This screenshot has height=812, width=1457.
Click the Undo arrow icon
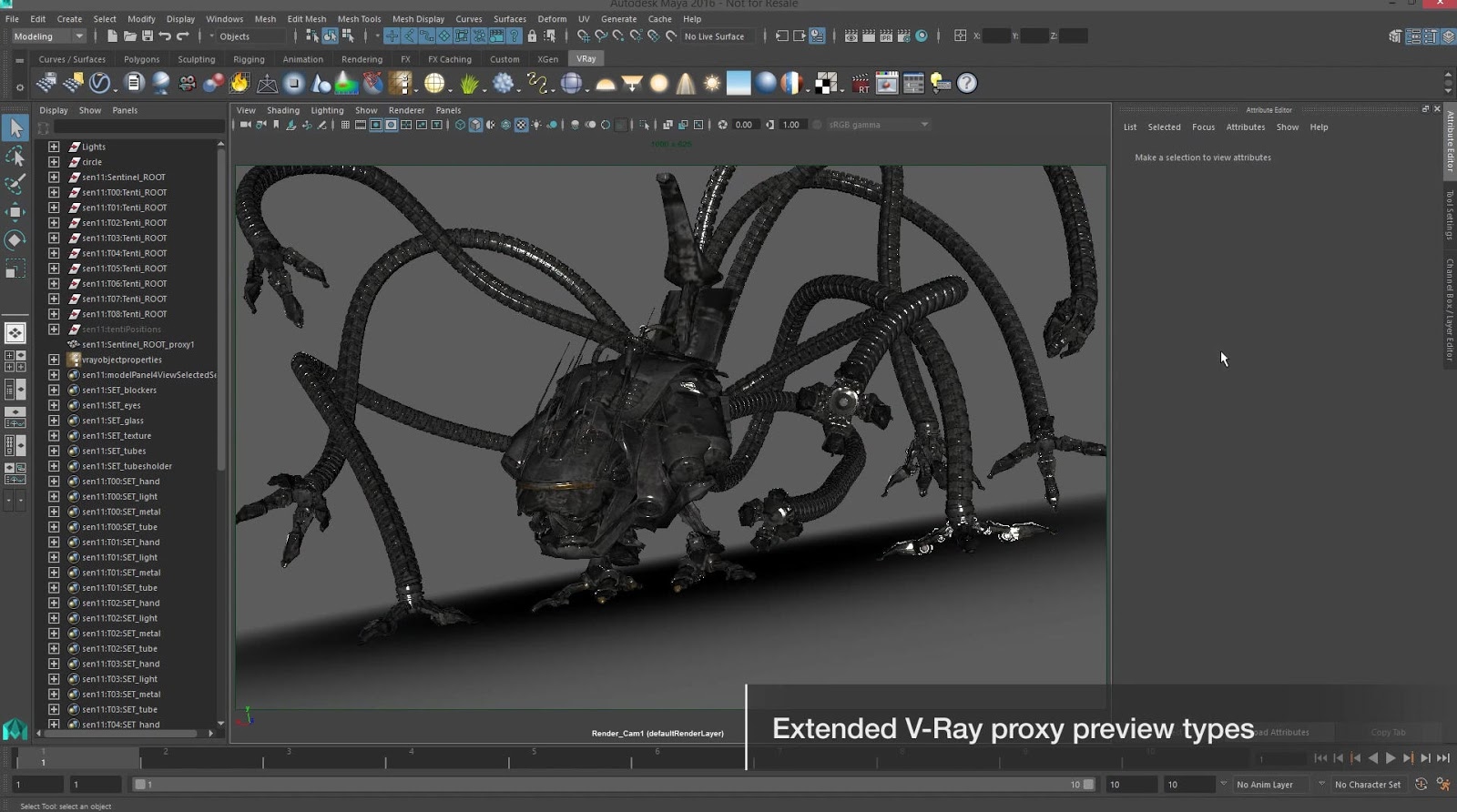click(x=165, y=36)
